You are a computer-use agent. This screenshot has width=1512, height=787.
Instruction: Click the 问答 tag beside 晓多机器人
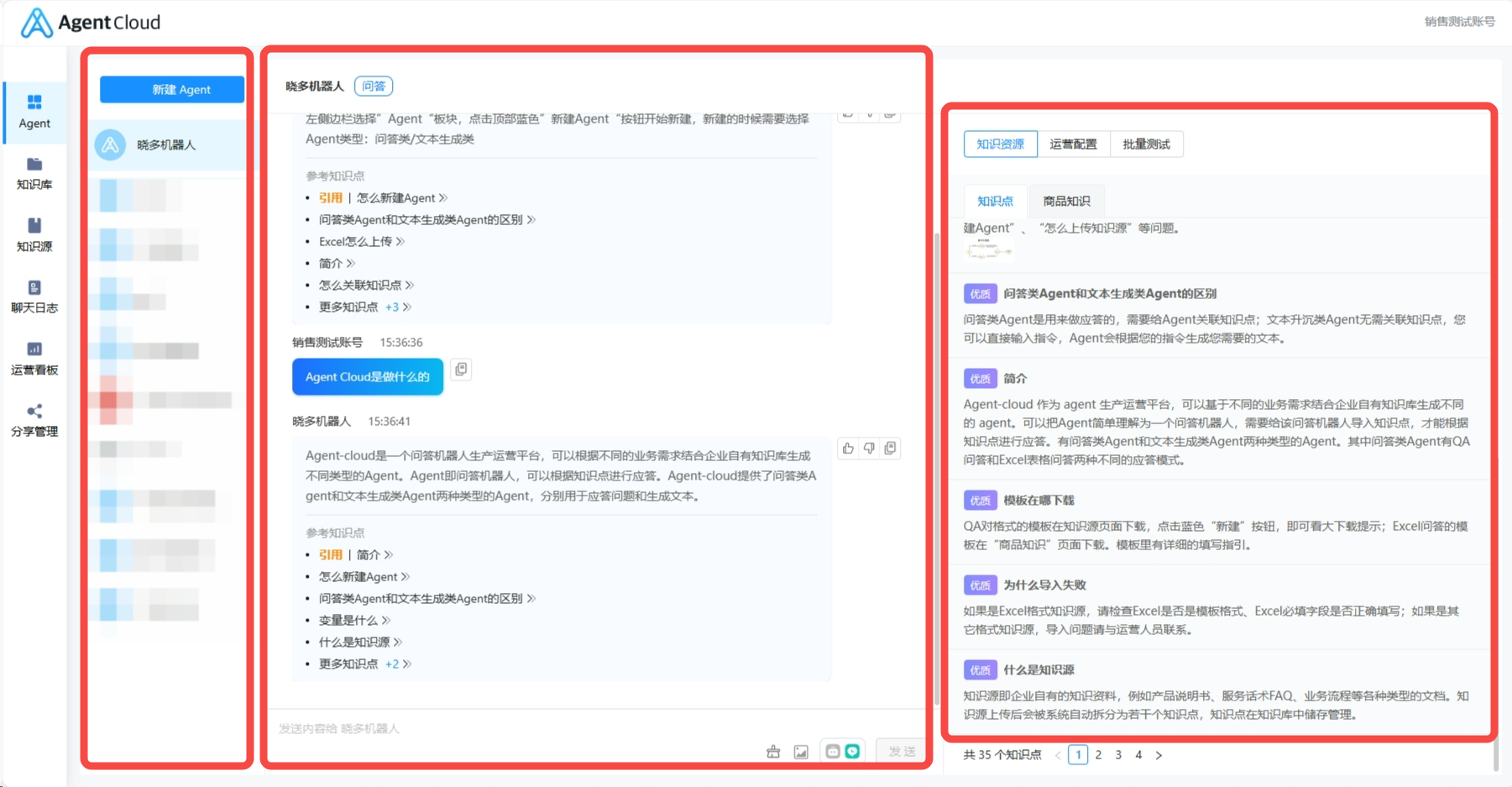pos(374,86)
